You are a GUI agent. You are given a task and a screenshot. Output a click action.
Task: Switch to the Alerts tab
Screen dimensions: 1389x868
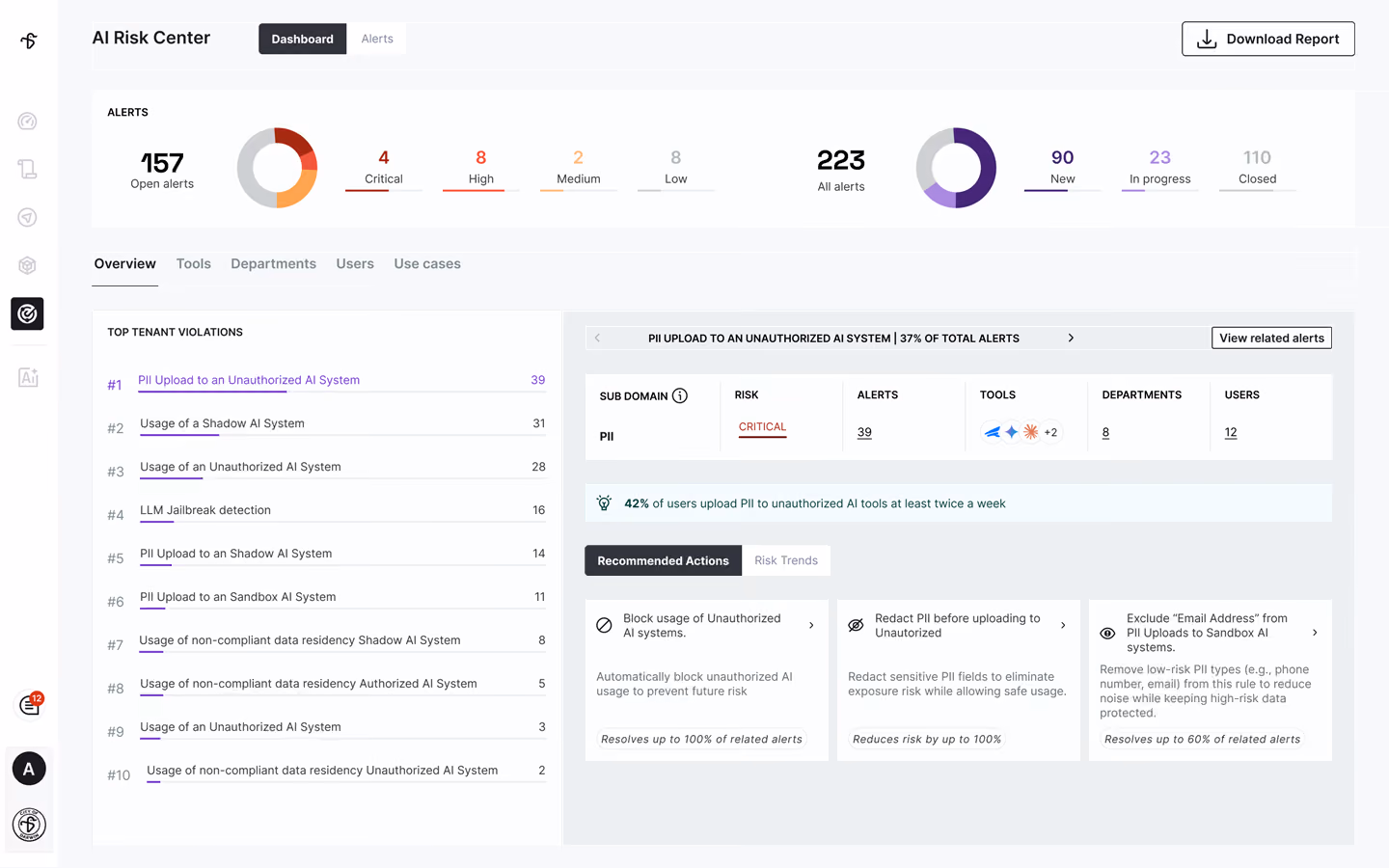[377, 39]
